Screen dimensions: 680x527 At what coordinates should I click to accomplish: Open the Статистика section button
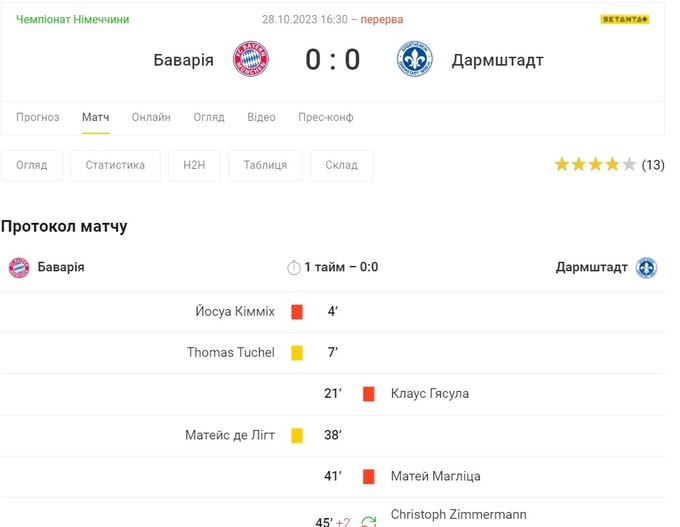pos(115,165)
